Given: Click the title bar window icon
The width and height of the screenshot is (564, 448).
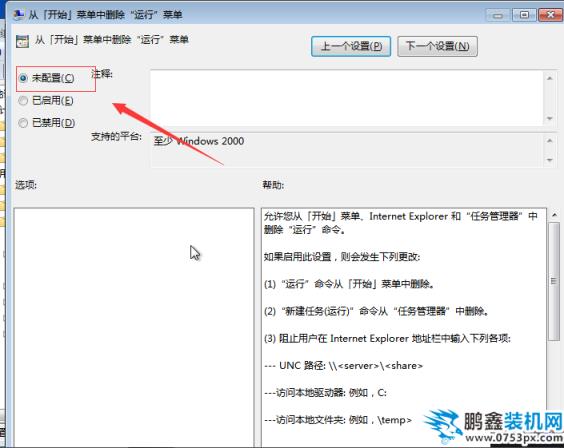Looking at the screenshot, I should coord(18,14).
